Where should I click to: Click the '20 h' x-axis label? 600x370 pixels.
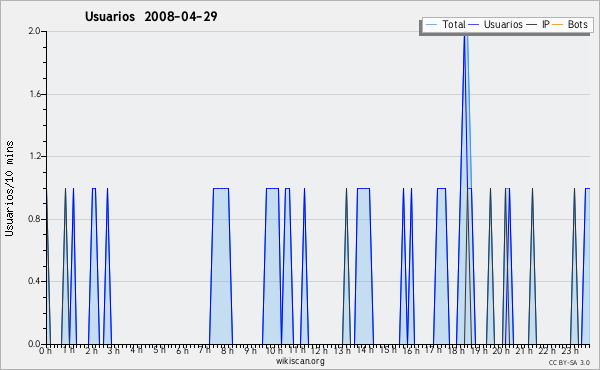[501, 350]
